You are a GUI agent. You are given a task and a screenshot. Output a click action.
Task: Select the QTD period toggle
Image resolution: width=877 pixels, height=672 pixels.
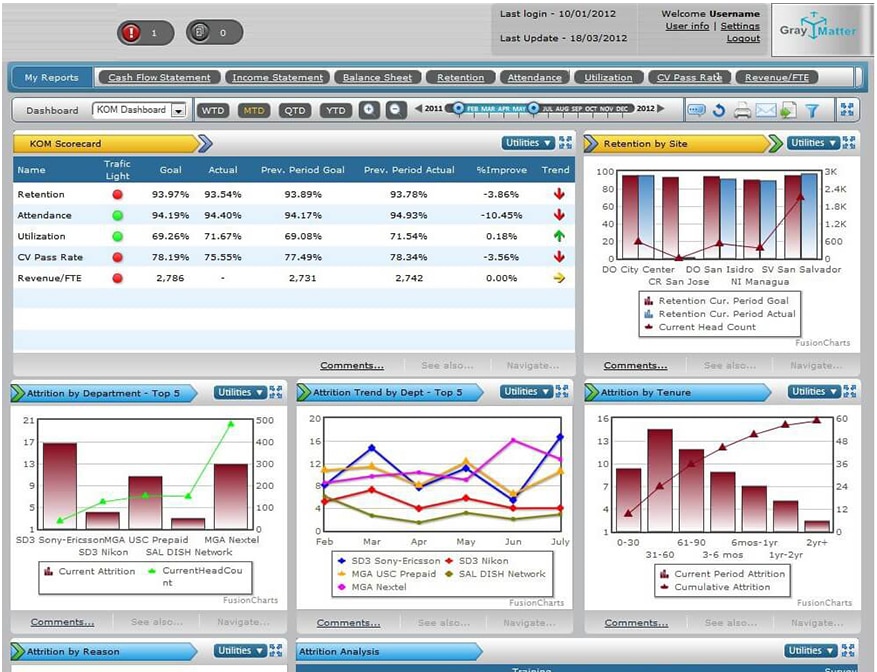295,110
